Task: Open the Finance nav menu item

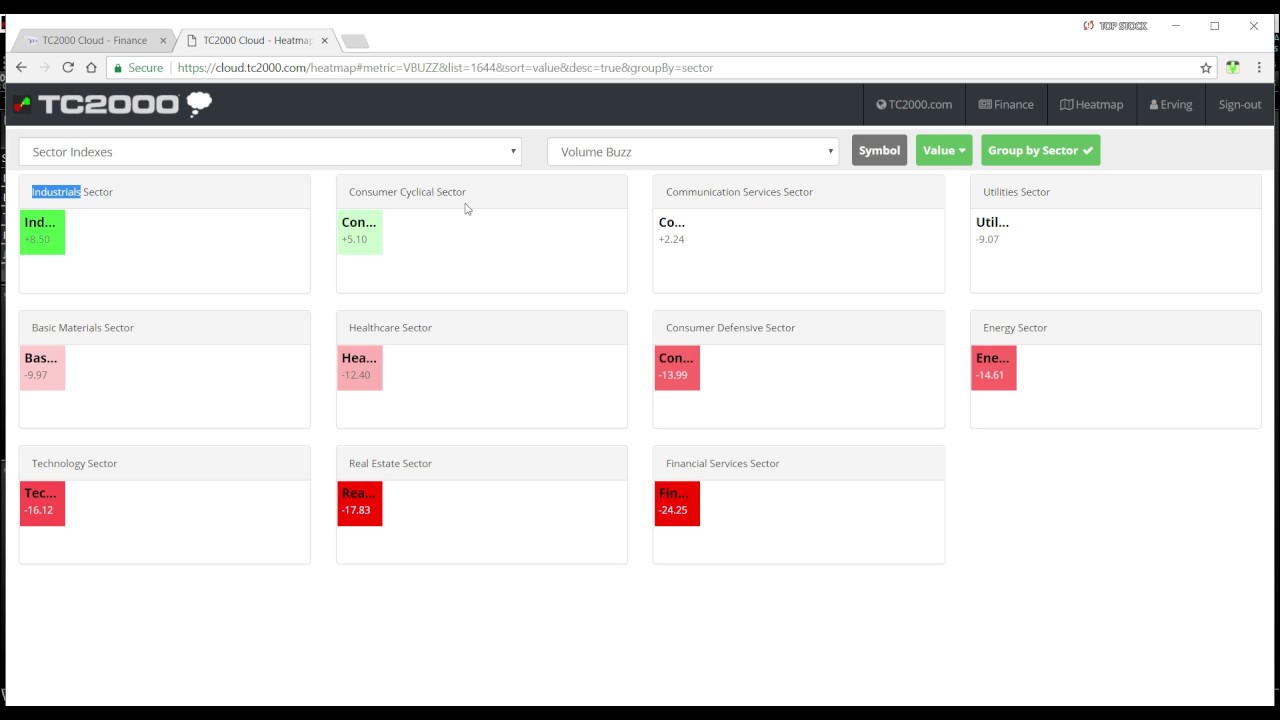Action: (x=1005, y=104)
